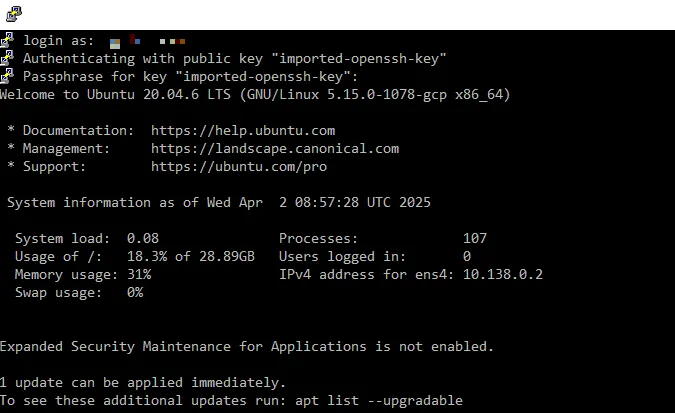Click the System load value 0.08
Screen dimensions: 675x413
pyautogui.click(x=142, y=238)
